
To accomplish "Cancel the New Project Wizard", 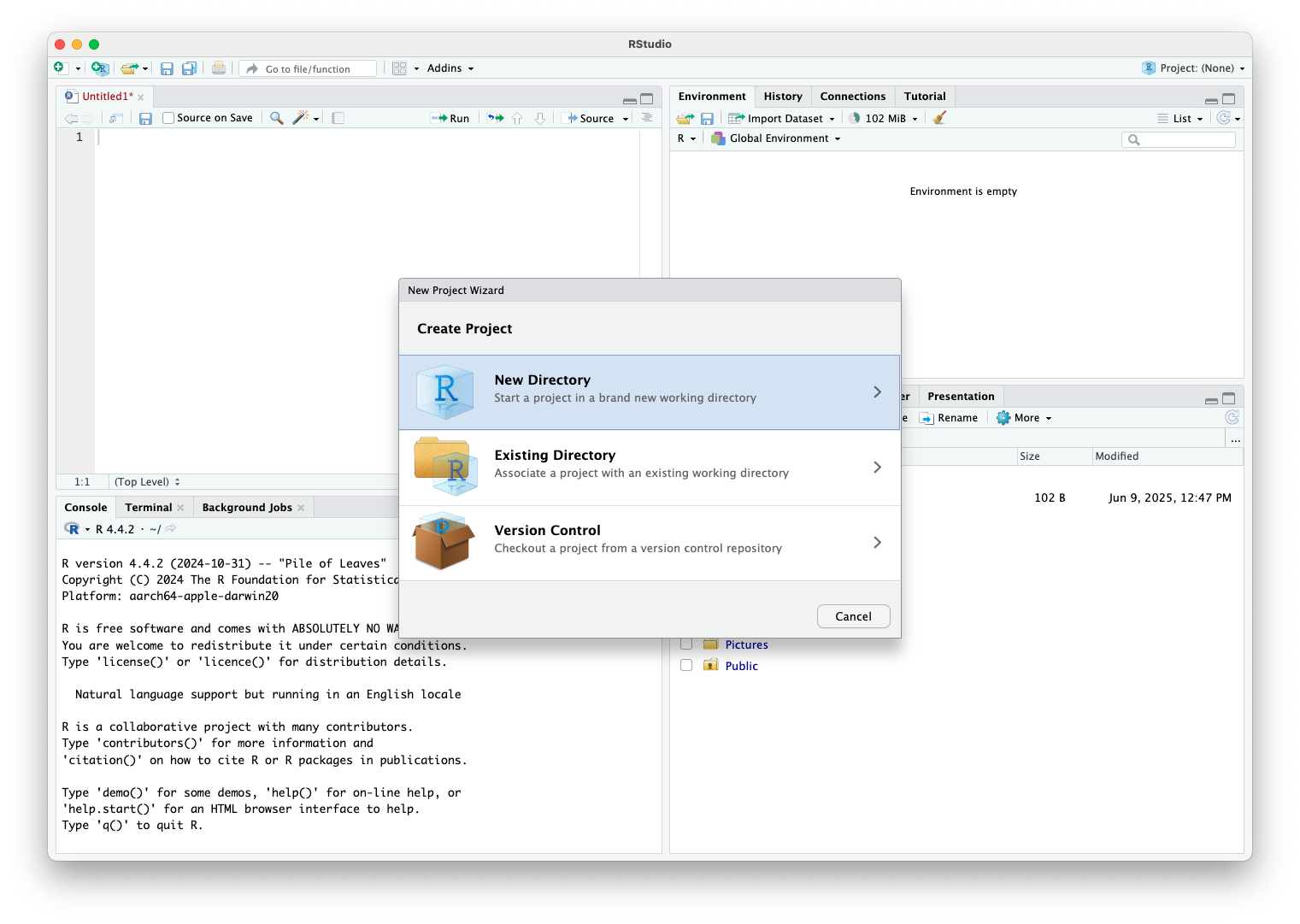I will click(852, 616).
